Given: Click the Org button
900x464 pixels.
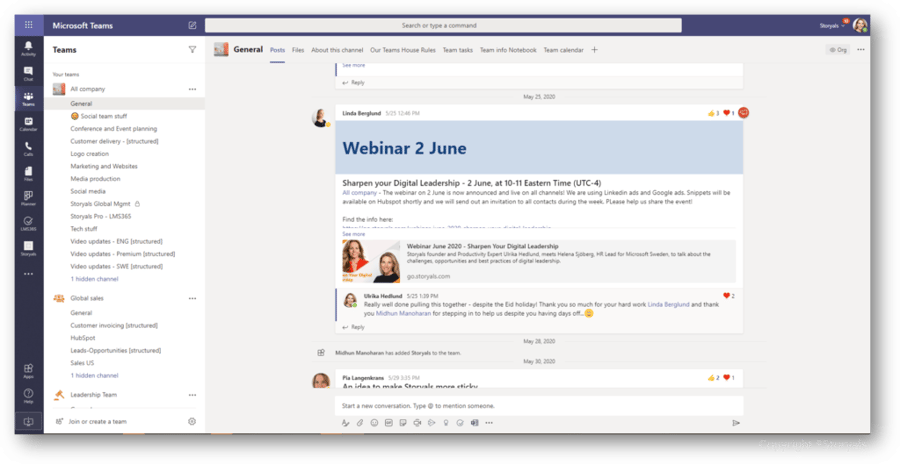Looking at the screenshot, I should [838, 50].
